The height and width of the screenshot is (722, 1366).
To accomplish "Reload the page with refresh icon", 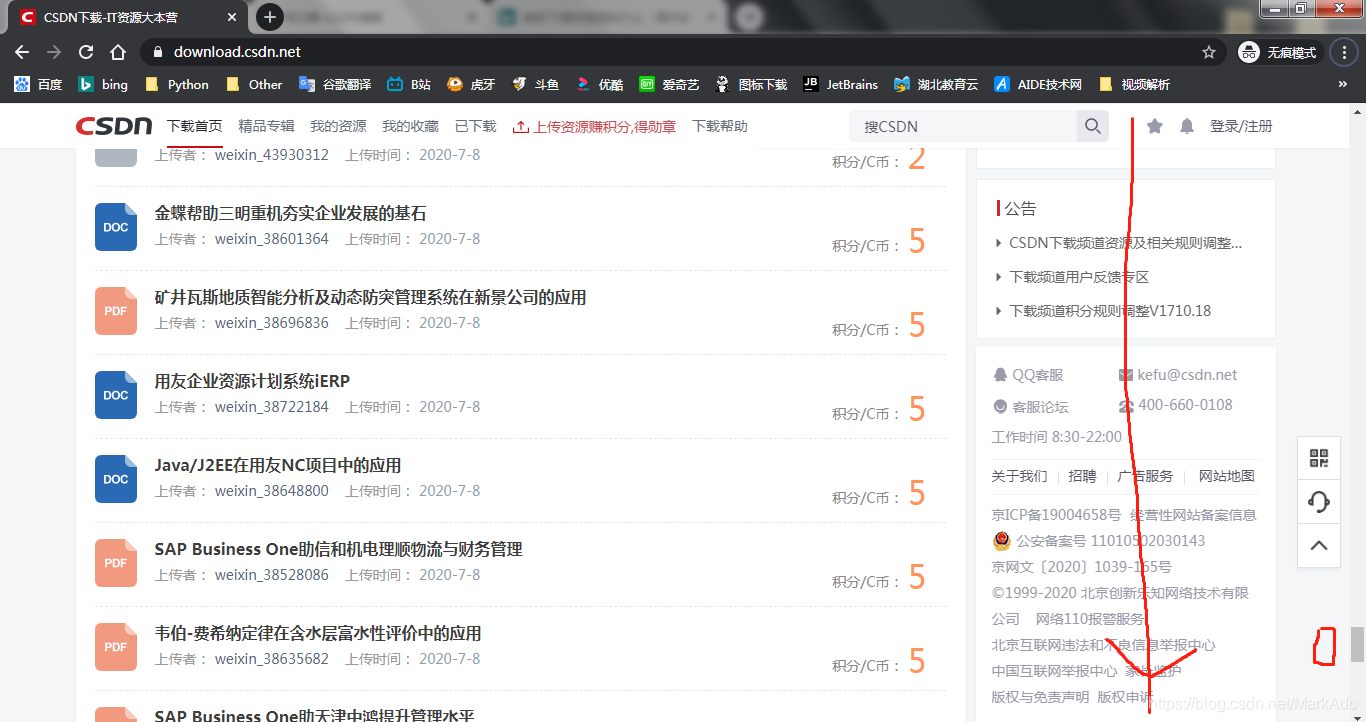I will tap(86, 52).
